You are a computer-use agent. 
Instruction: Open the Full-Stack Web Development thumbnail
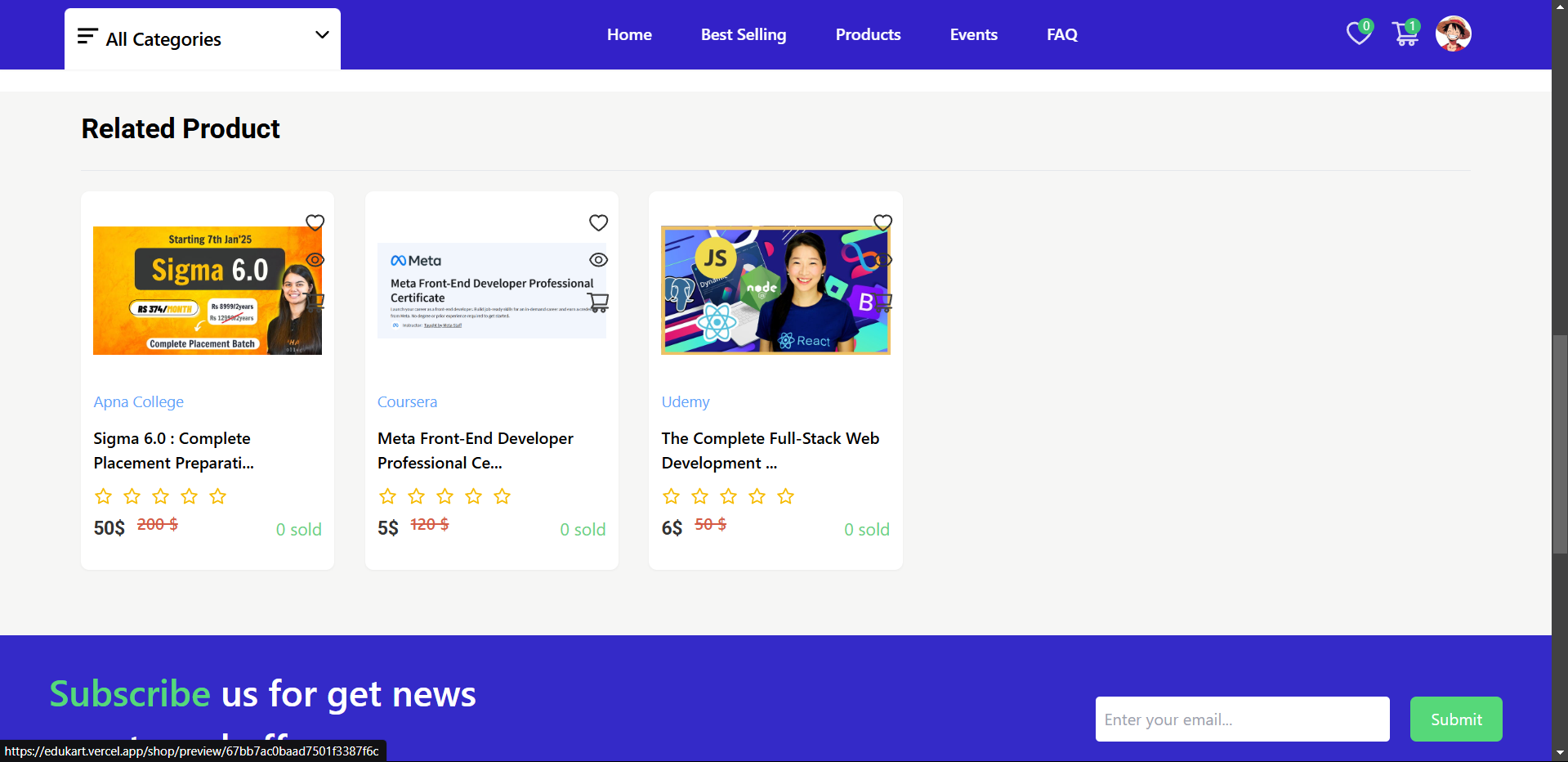point(775,290)
